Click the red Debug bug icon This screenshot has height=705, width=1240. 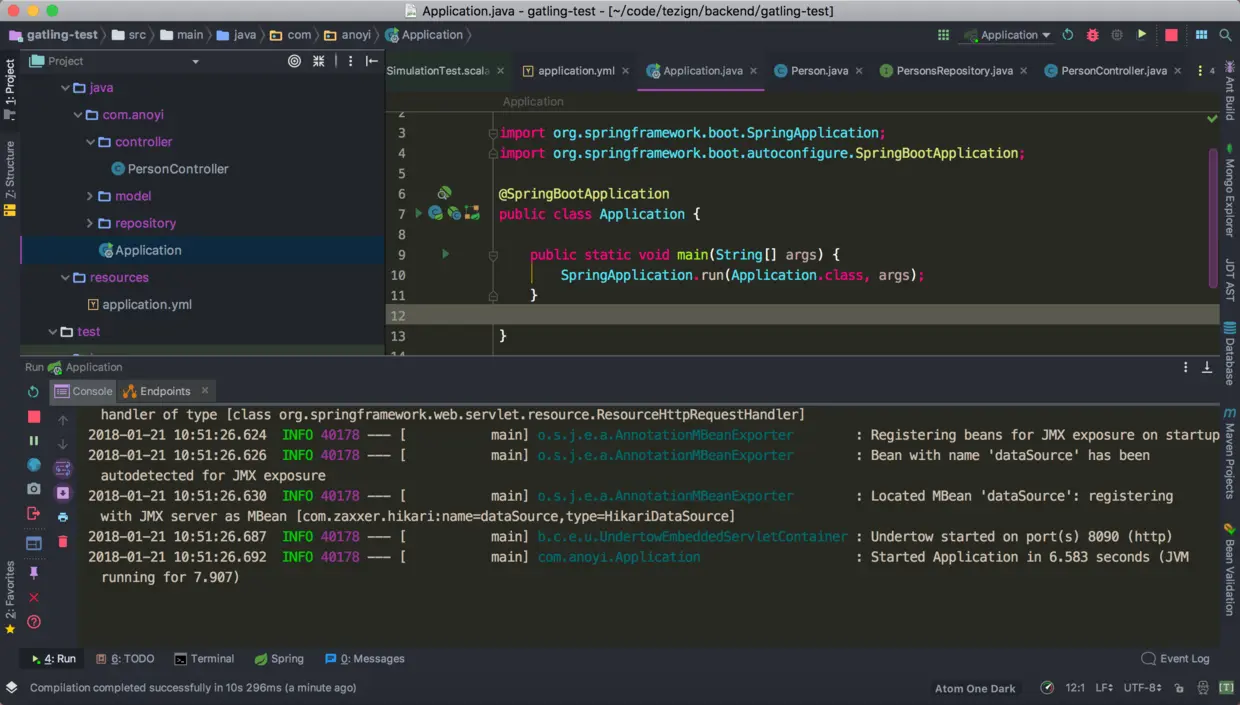click(x=1092, y=35)
